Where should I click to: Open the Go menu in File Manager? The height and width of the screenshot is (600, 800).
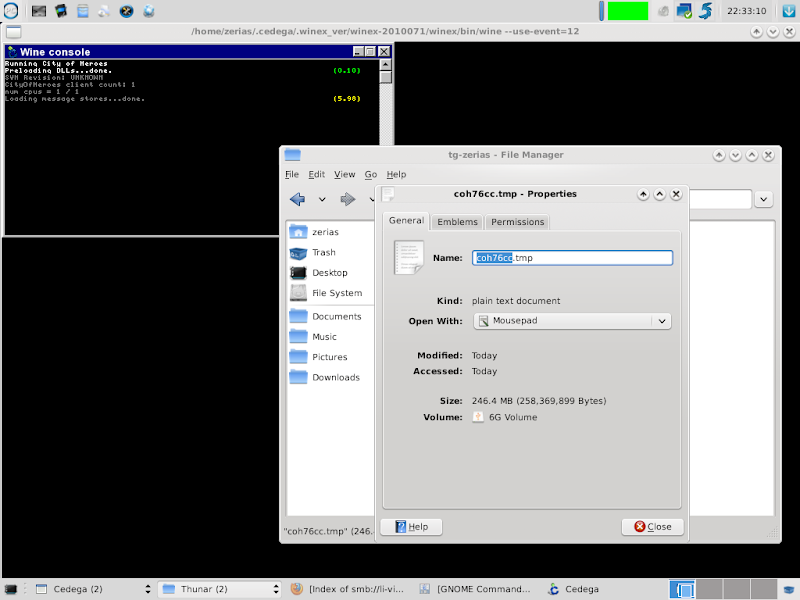(370, 174)
